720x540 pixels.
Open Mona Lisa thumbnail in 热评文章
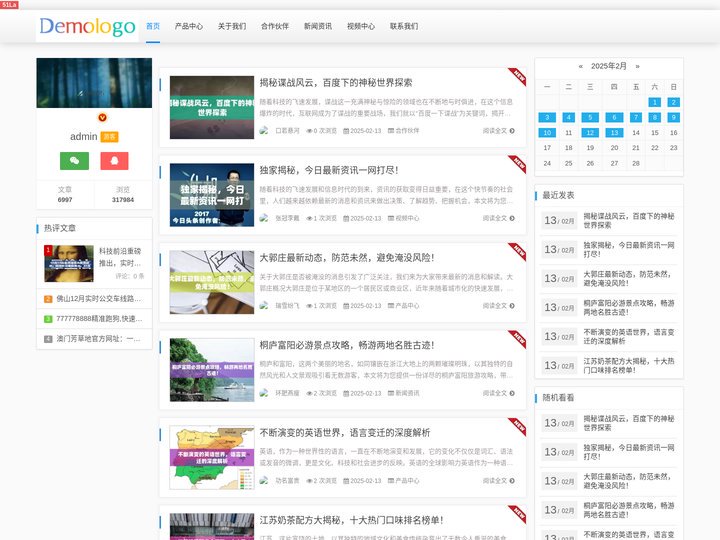click(x=69, y=264)
